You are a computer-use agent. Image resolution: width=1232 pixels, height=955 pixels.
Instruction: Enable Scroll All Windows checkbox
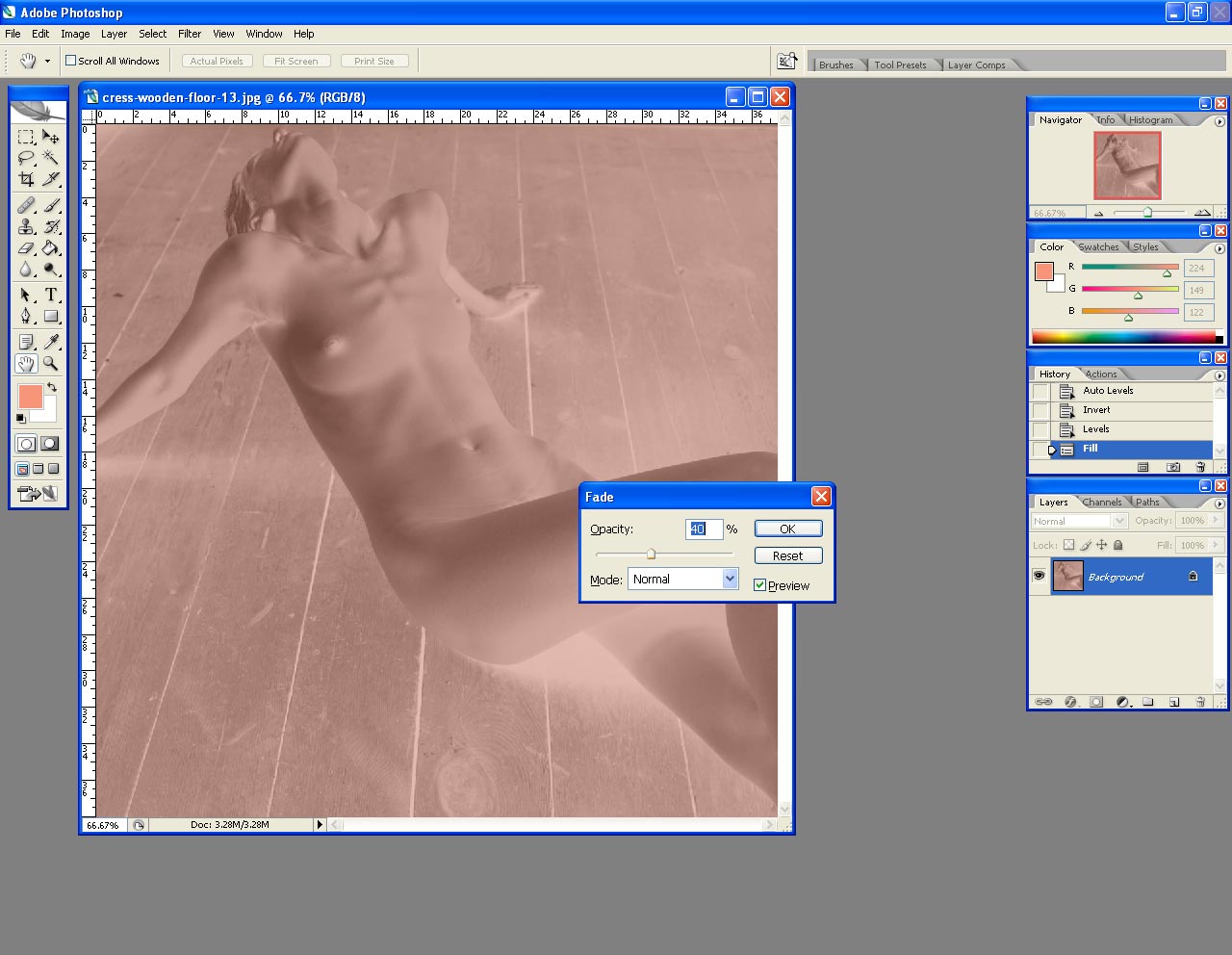click(x=70, y=61)
